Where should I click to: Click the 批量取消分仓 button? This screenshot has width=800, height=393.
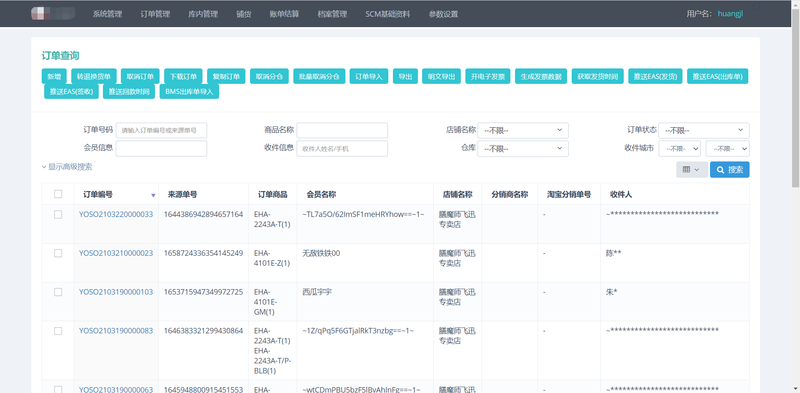click(x=319, y=76)
